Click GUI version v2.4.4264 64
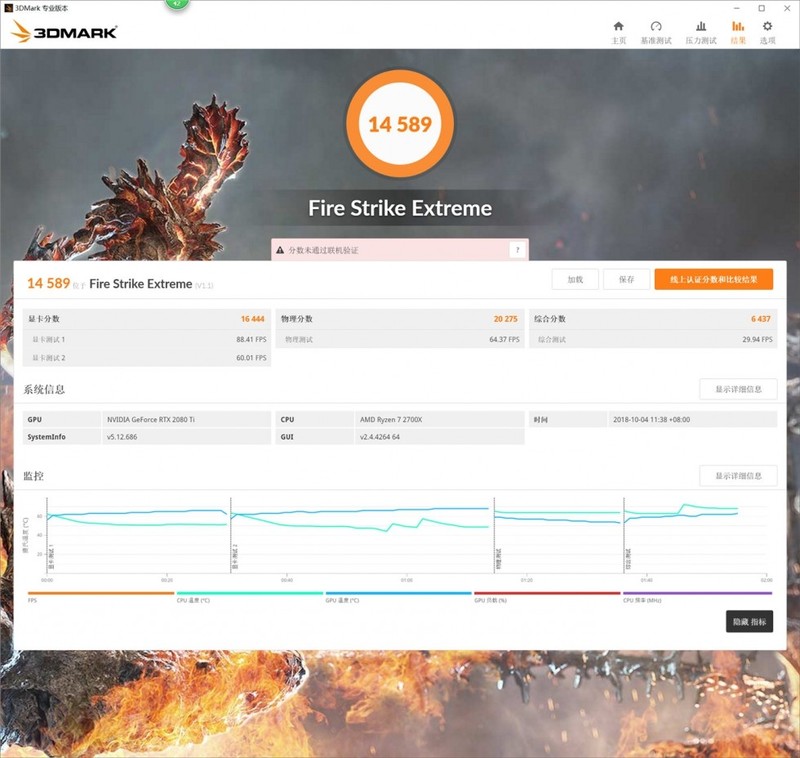Image resolution: width=800 pixels, height=758 pixels. tap(380, 437)
